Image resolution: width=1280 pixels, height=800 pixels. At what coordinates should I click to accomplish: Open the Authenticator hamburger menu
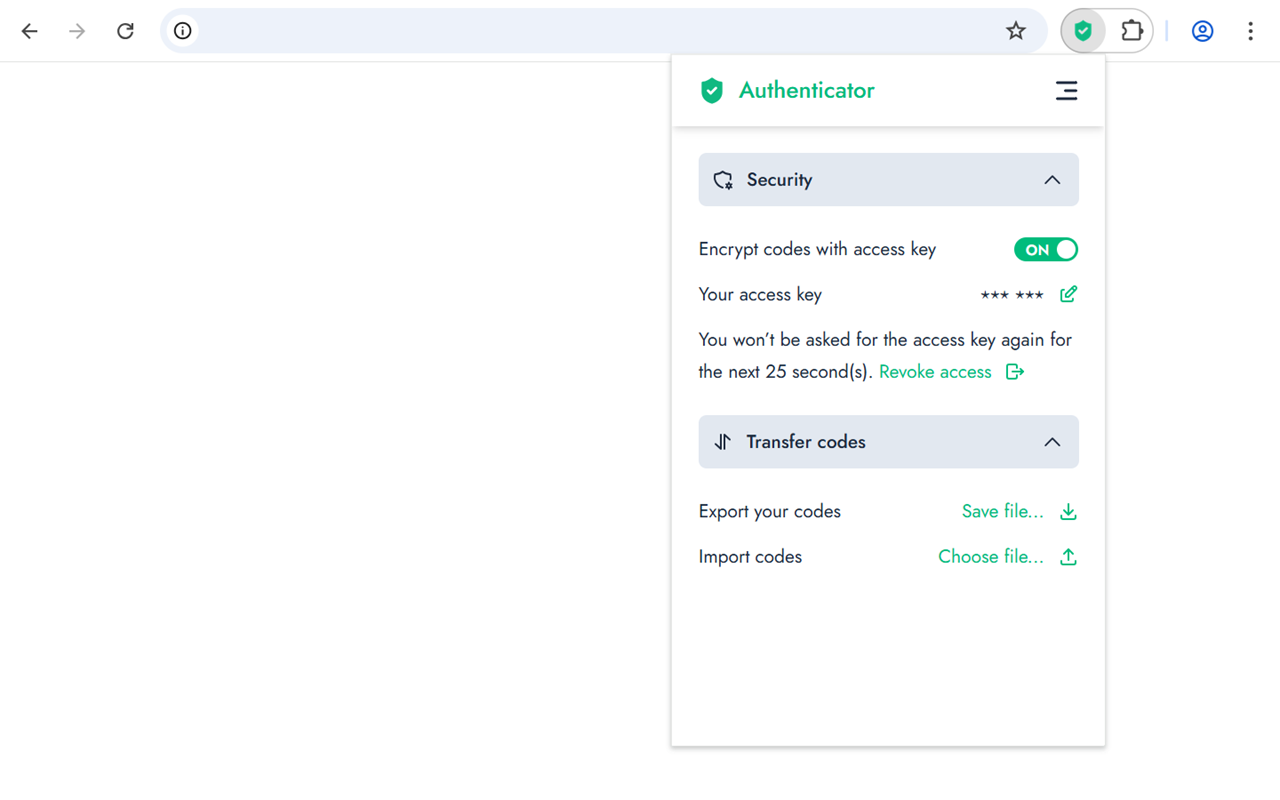coord(1066,91)
